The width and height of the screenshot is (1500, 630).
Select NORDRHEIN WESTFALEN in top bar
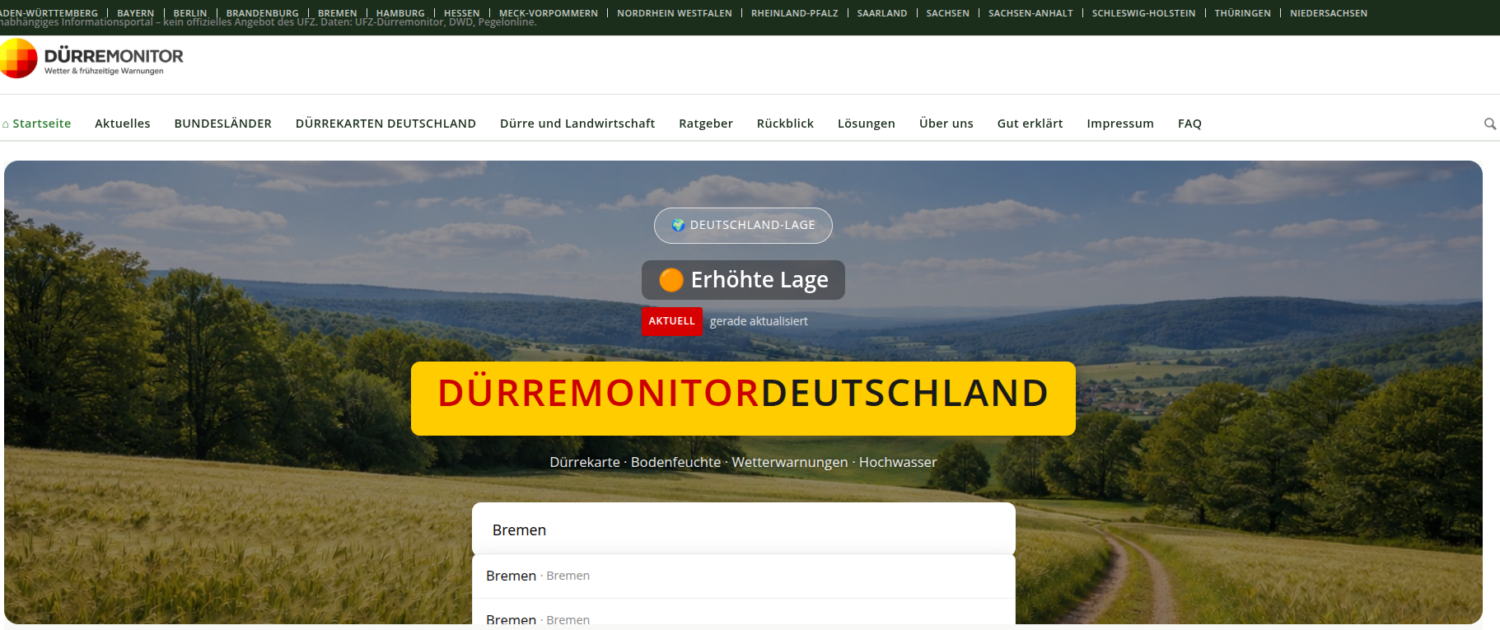[x=674, y=13]
